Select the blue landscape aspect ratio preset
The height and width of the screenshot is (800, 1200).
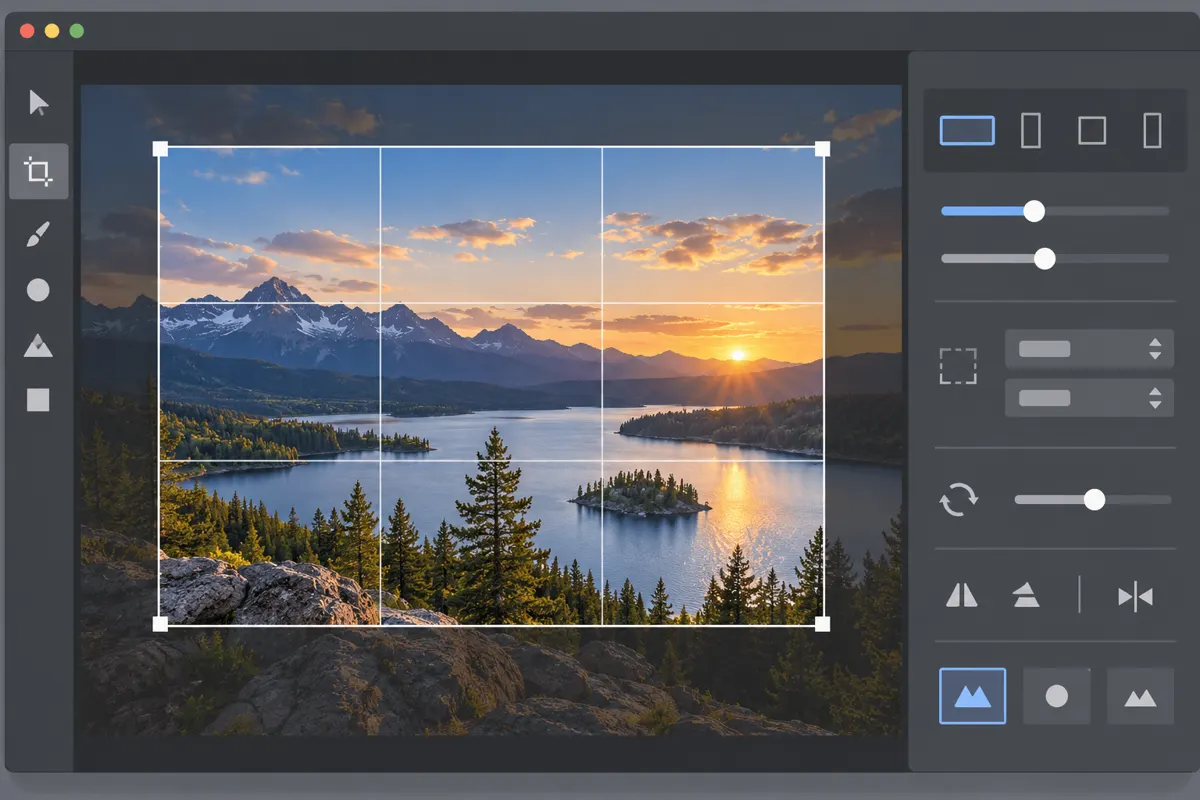(x=967, y=131)
